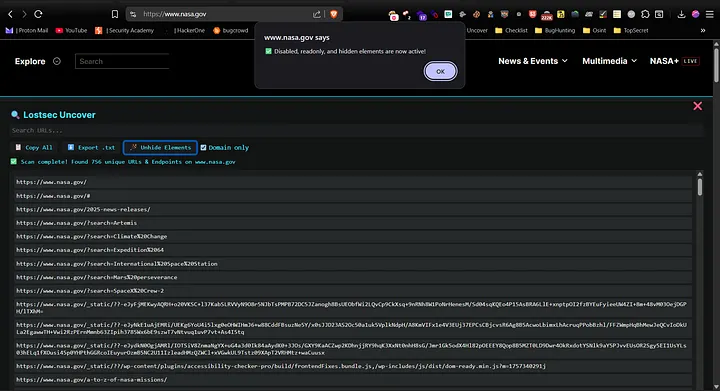Select the International%20Space%20Station search URL

click(353, 264)
